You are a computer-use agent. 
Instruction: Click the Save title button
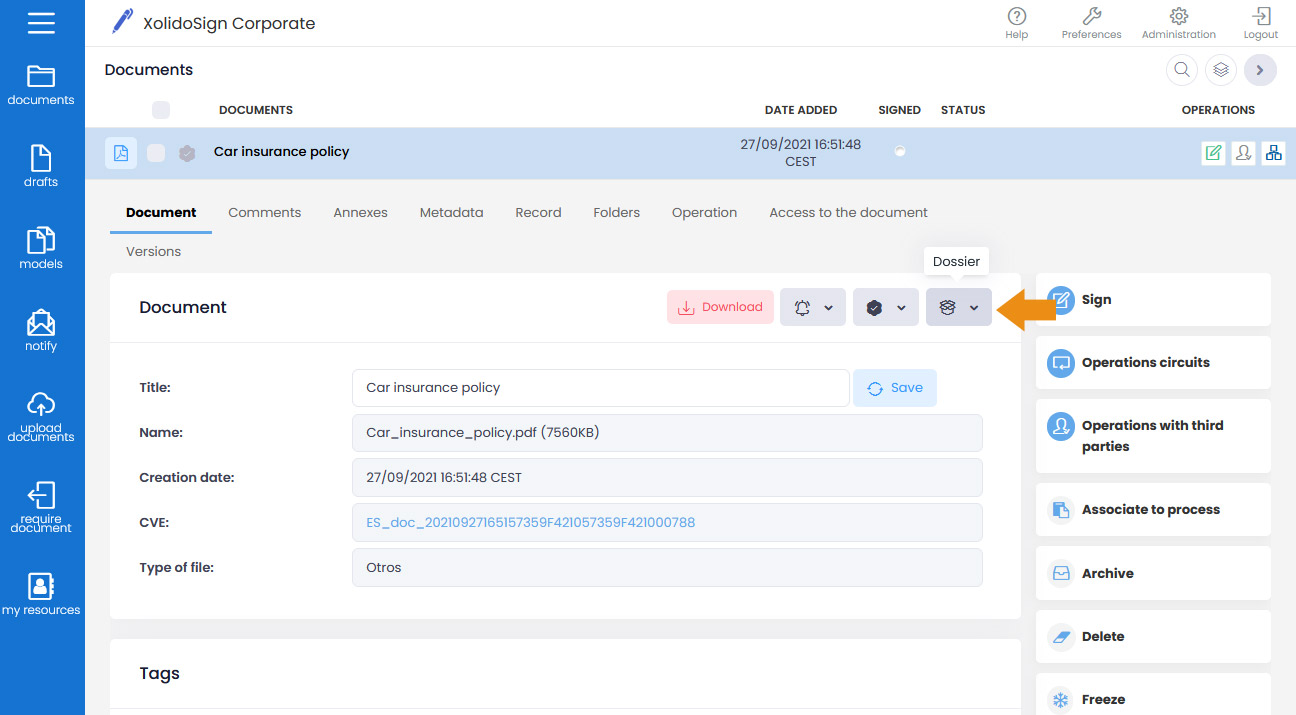(895, 388)
